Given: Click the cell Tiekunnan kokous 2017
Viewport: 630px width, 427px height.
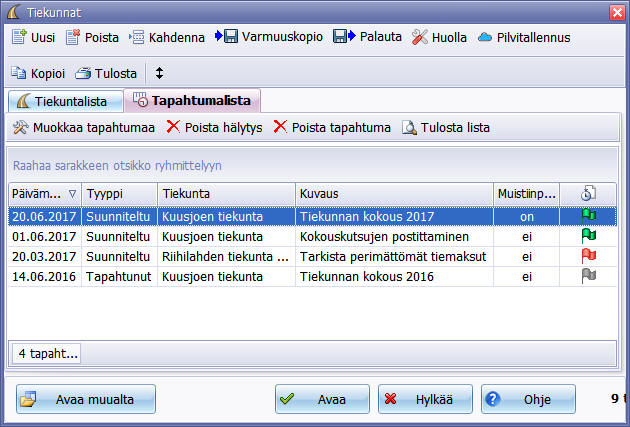Looking at the screenshot, I should 394,217.
